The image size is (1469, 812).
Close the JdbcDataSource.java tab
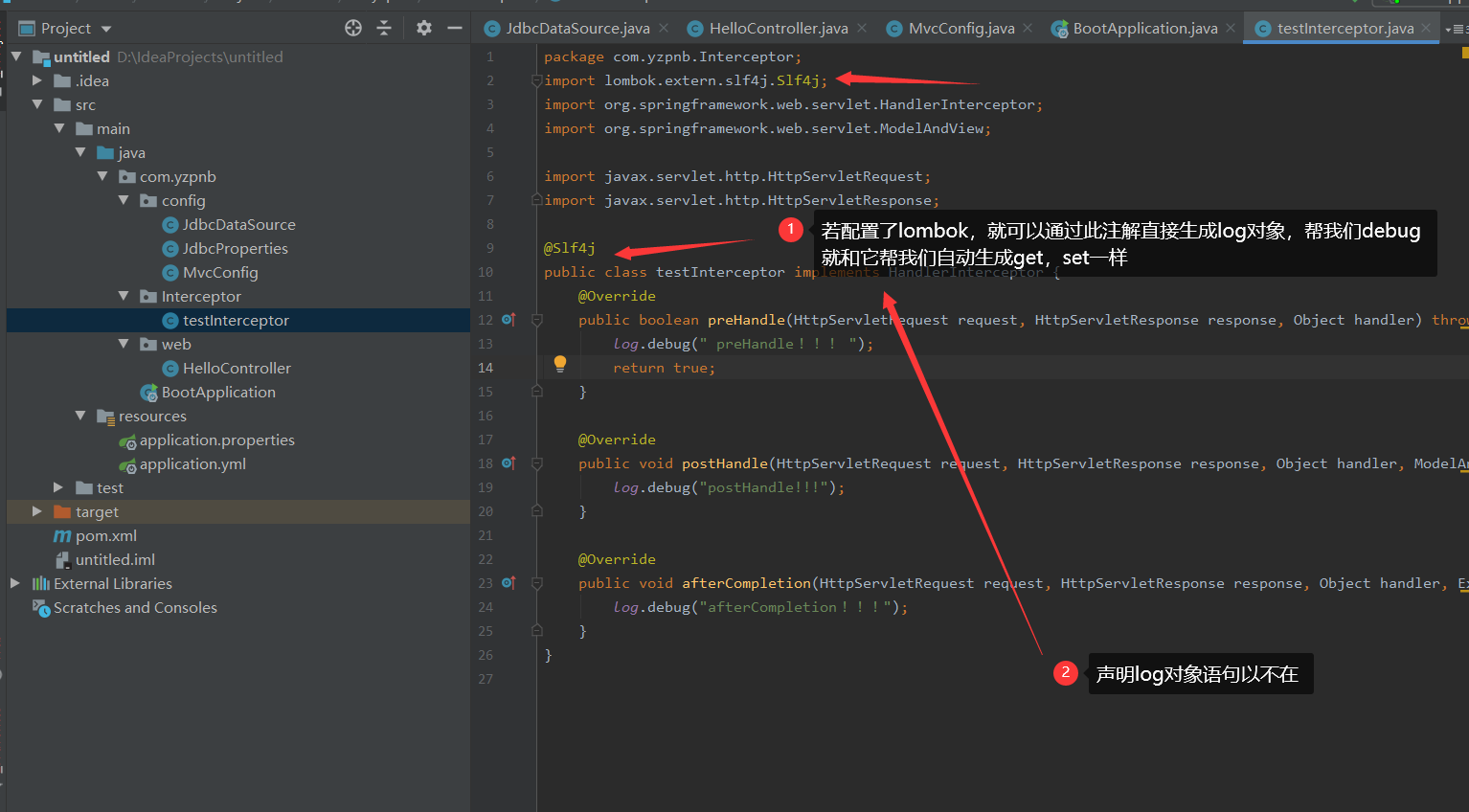click(664, 29)
